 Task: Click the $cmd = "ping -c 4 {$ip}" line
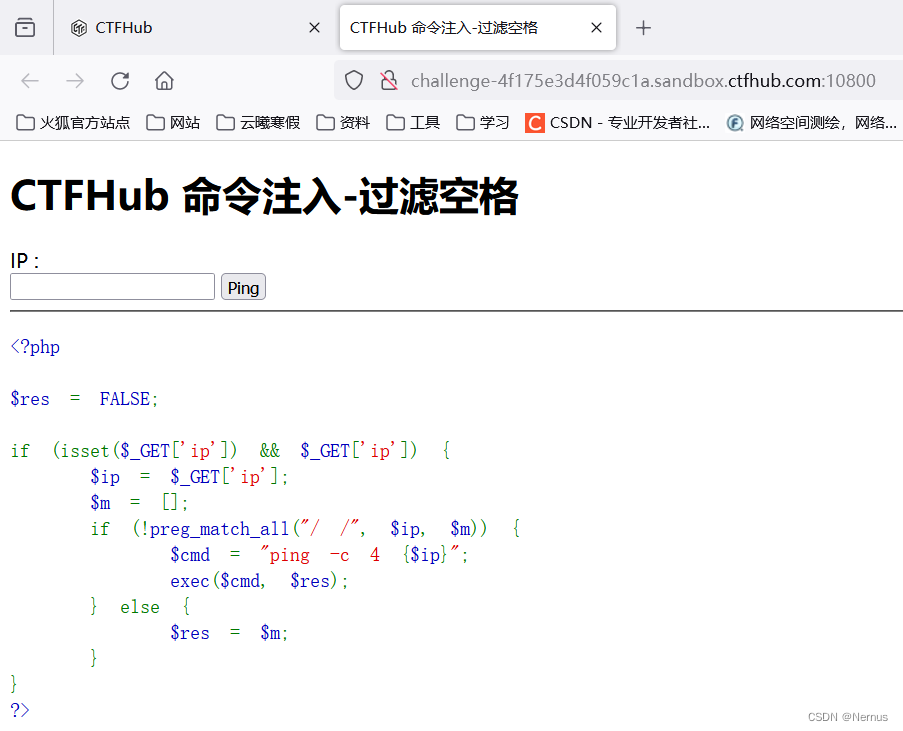[319, 555]
